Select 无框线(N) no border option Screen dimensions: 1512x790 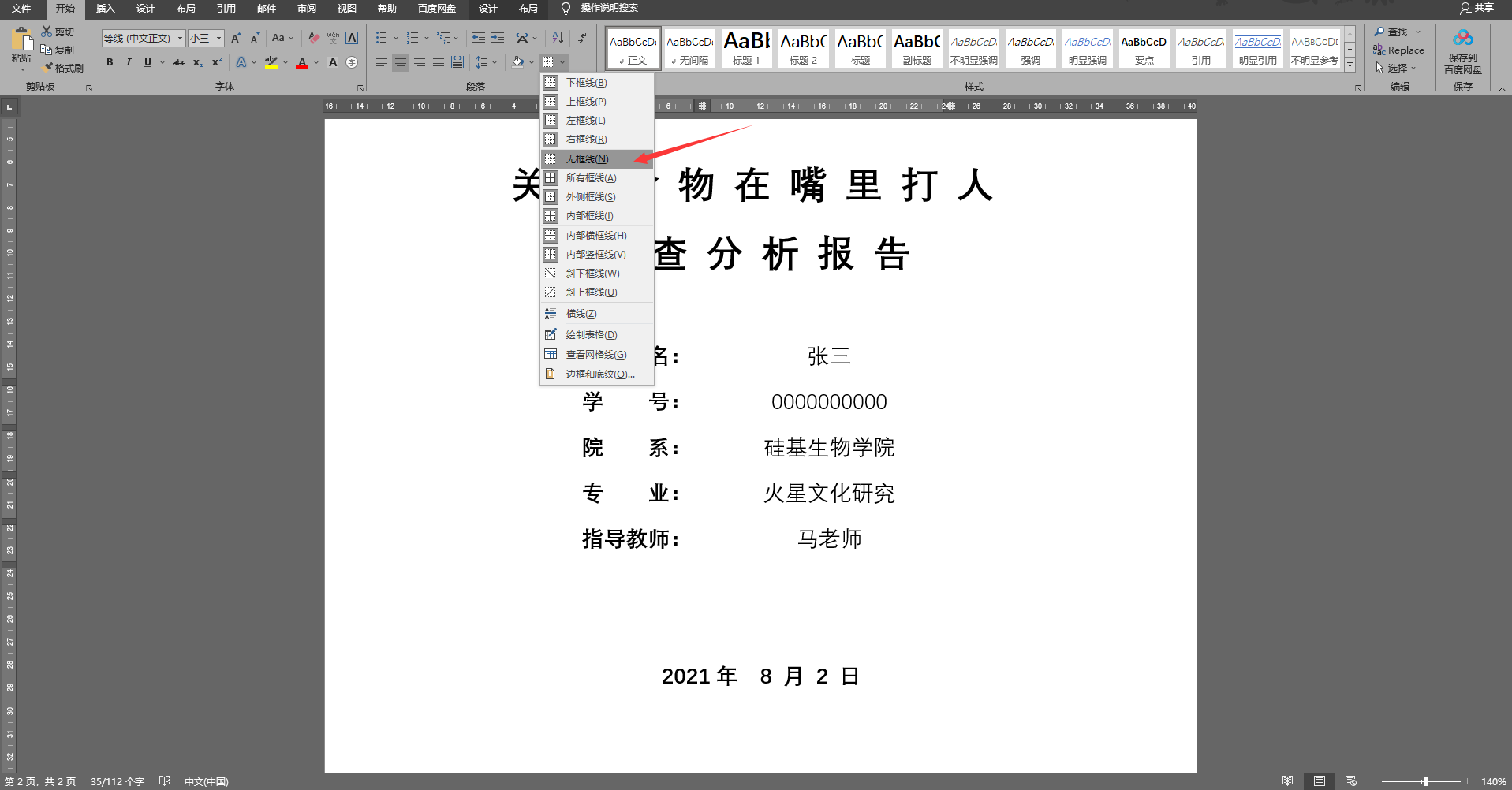pos(597,158)
